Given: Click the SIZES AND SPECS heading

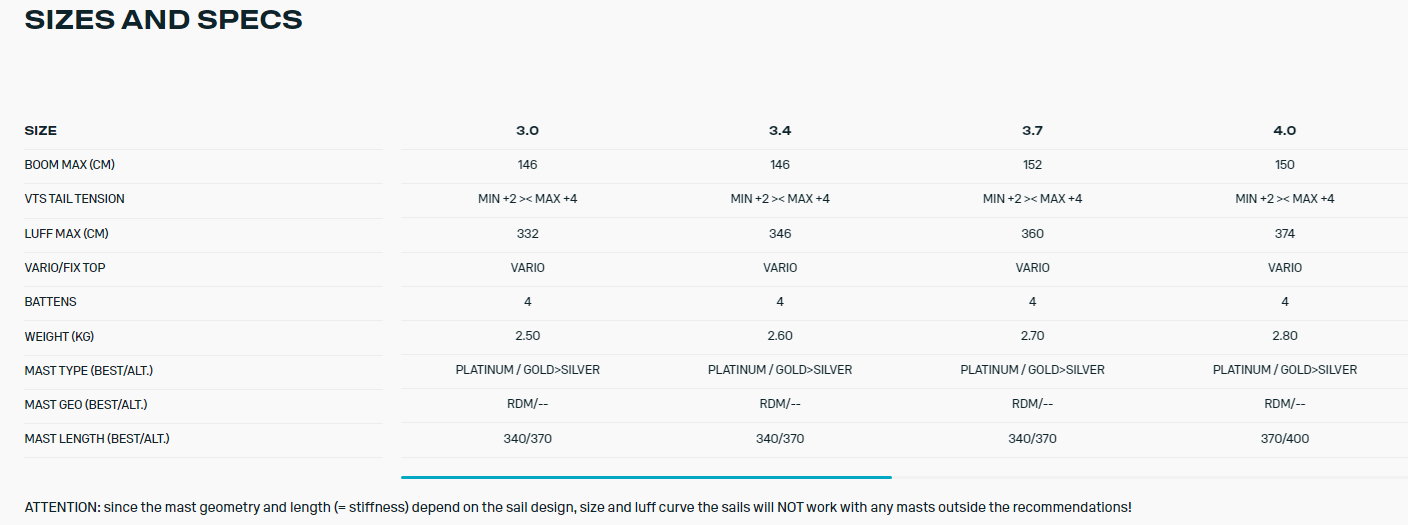Looking at the screenshot, I should [x=163, y=19].
